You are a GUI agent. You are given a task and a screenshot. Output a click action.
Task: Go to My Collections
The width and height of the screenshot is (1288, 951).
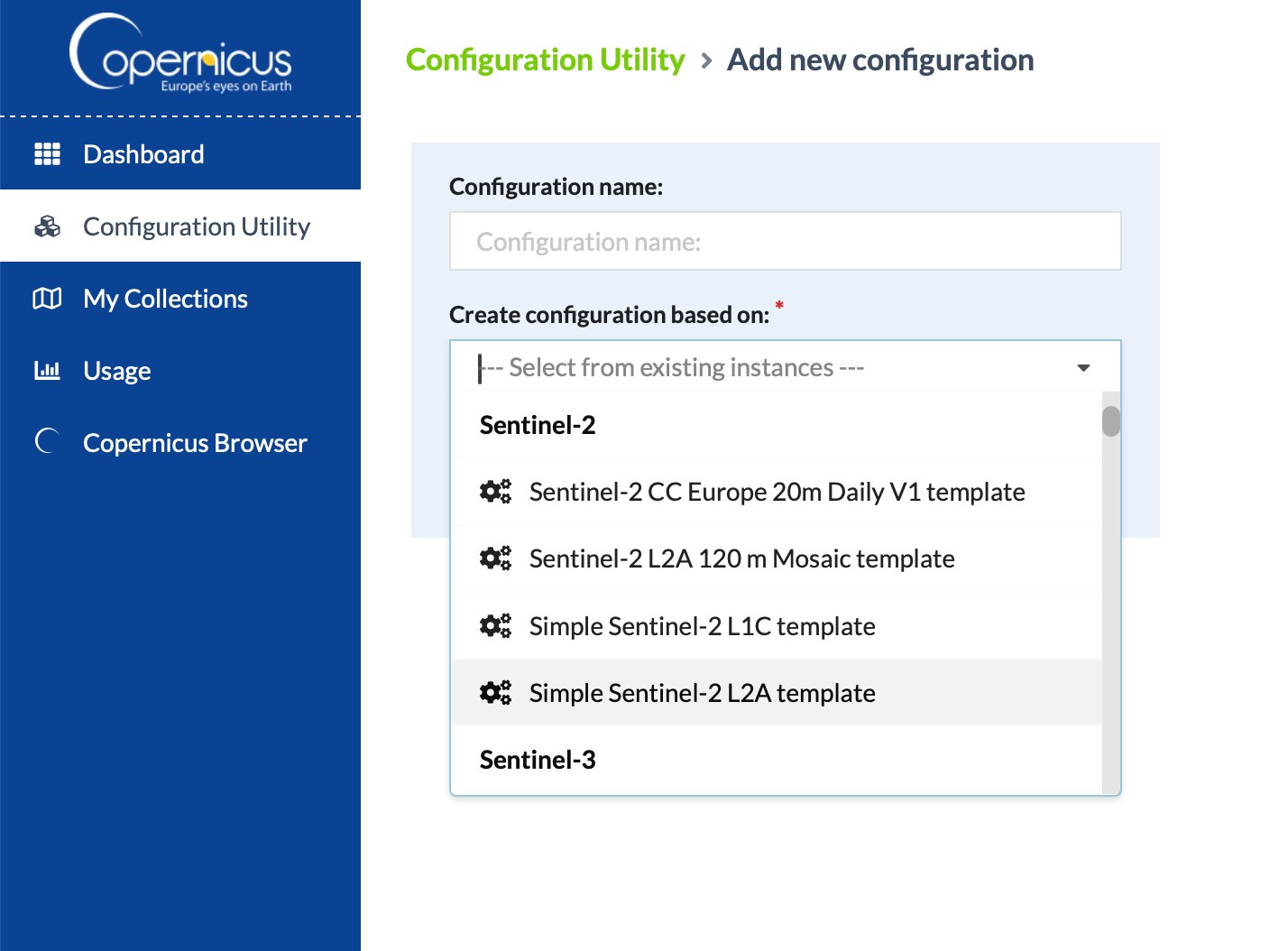click(180, 299)
